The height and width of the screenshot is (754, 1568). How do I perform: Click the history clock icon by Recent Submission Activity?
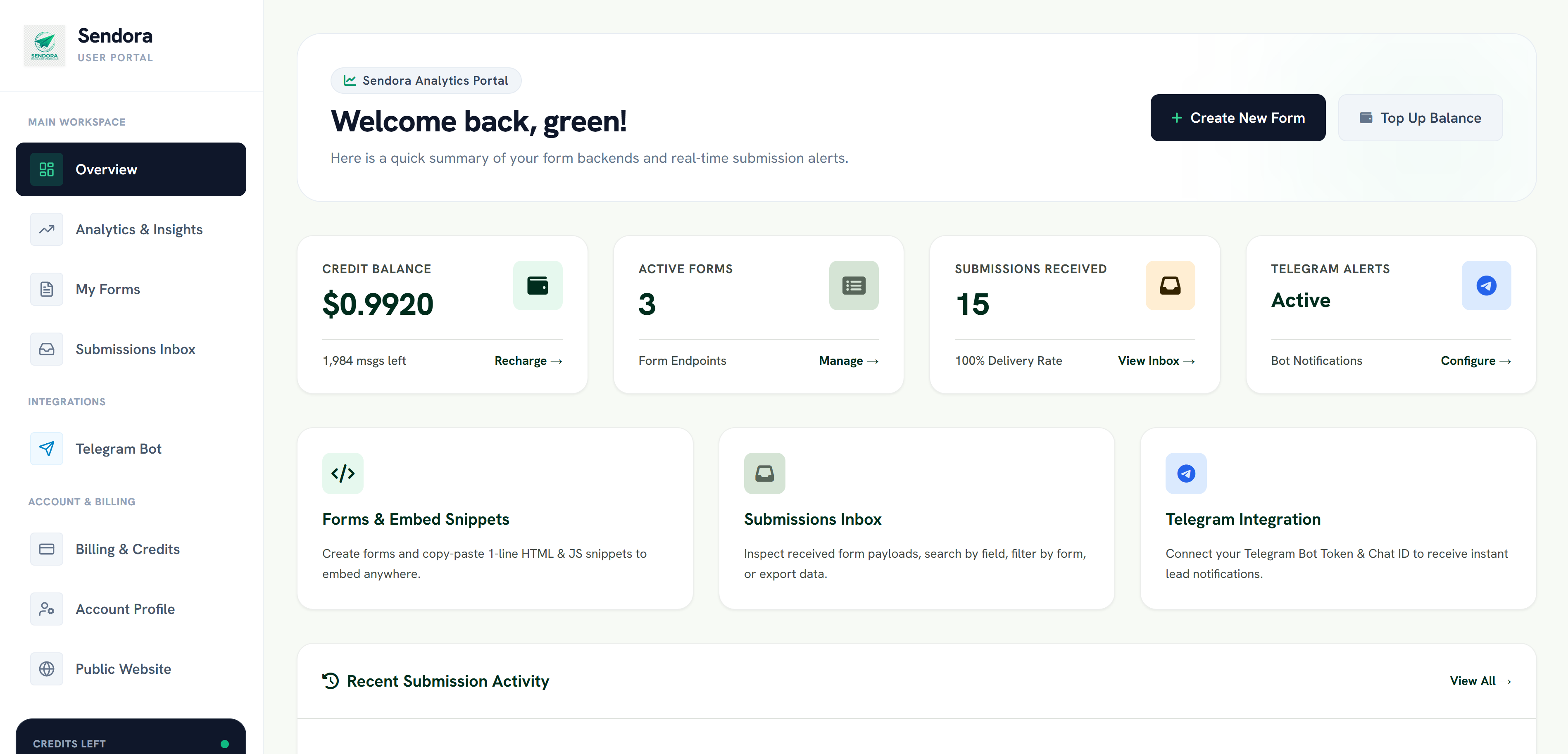pos(331,680)
